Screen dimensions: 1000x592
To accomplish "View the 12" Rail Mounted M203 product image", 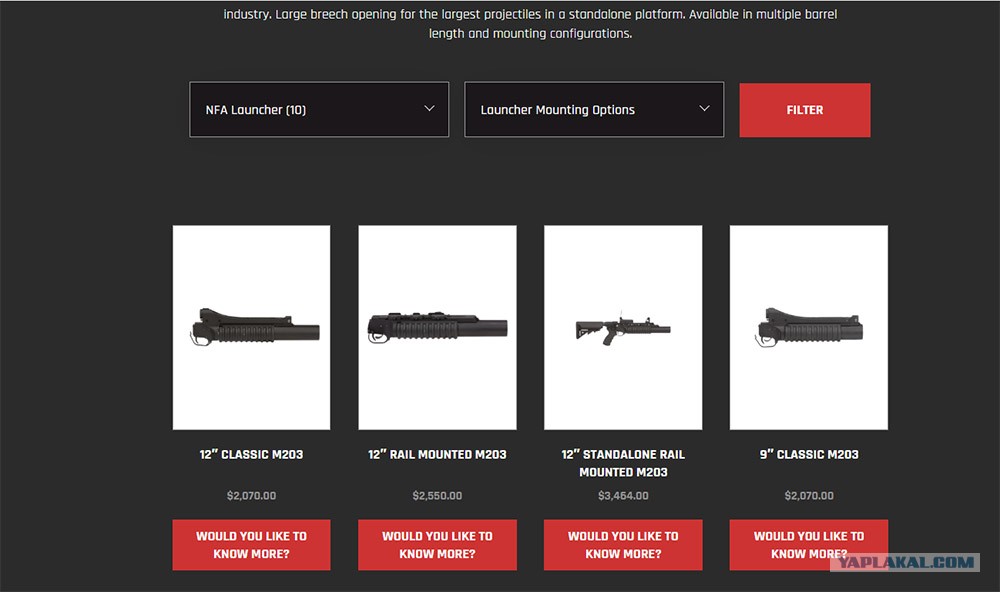I will tap(437, 327).
